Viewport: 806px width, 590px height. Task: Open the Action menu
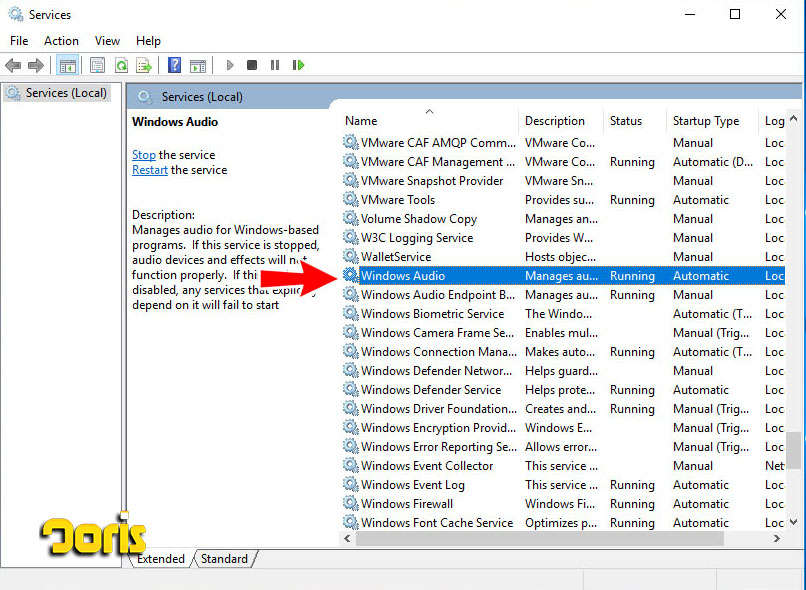tap(61, 41)
